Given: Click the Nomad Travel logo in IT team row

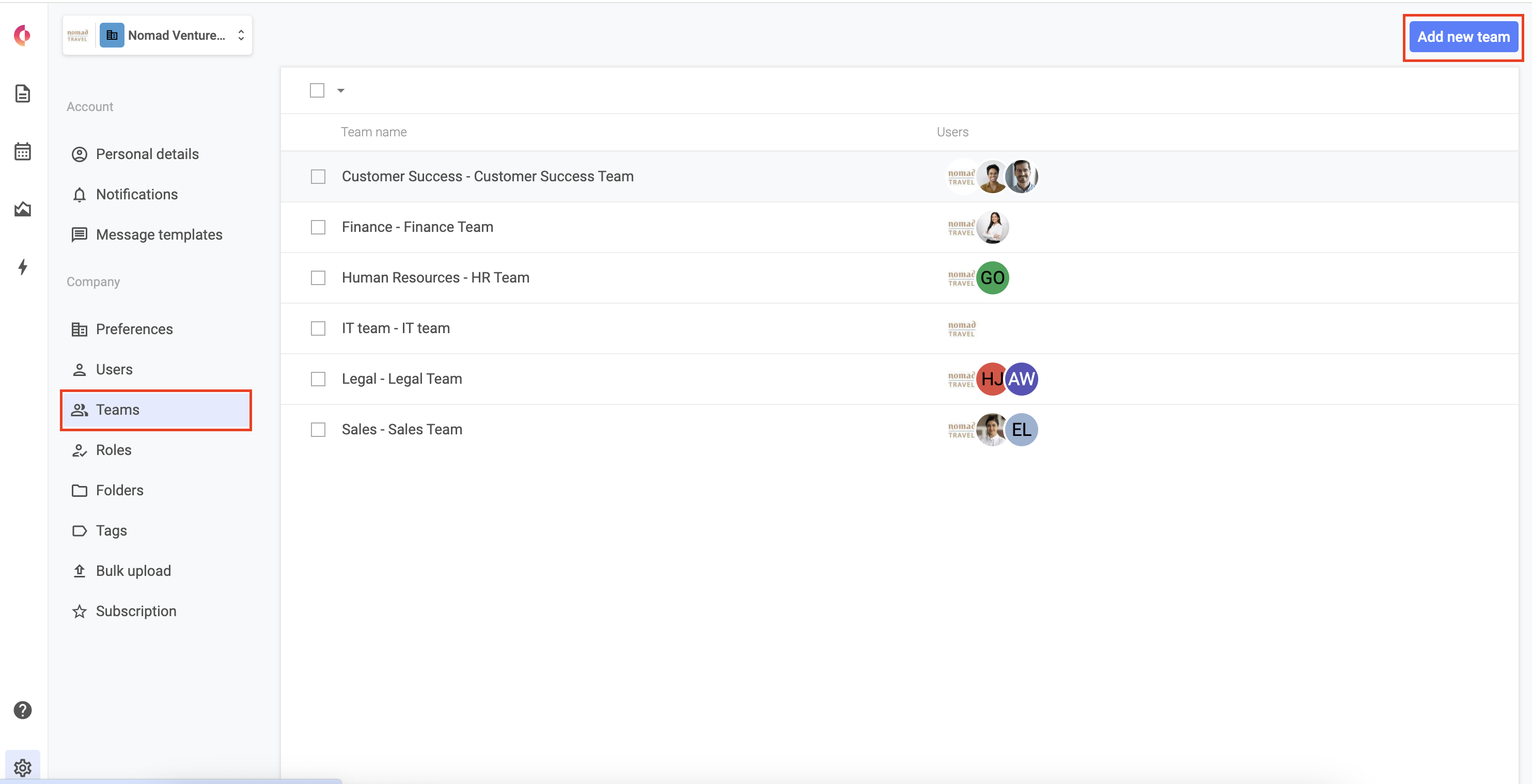Looking at the screenshot, I should [x=961, y=328].
